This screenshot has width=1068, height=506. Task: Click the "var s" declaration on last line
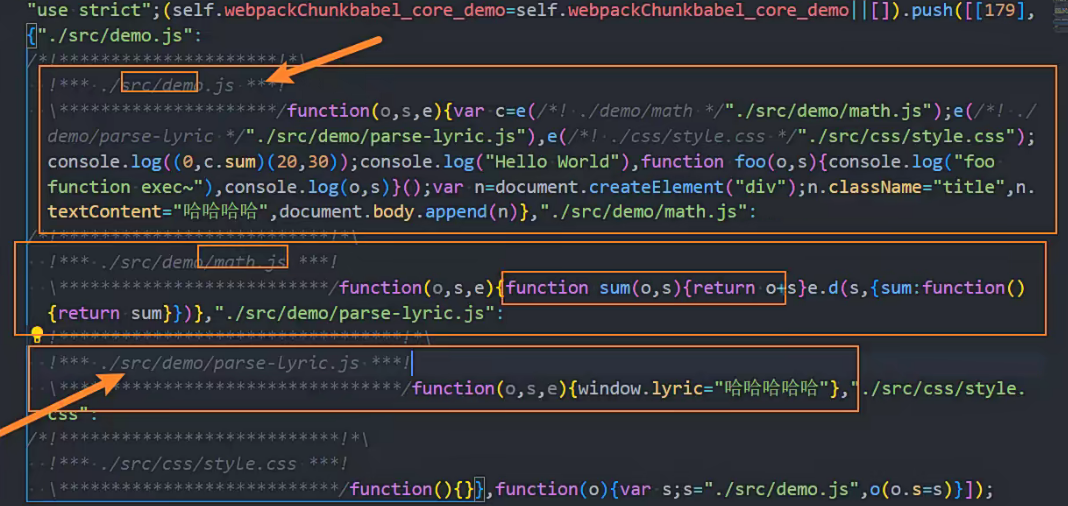pyautogui.click(x=642, y=489)
